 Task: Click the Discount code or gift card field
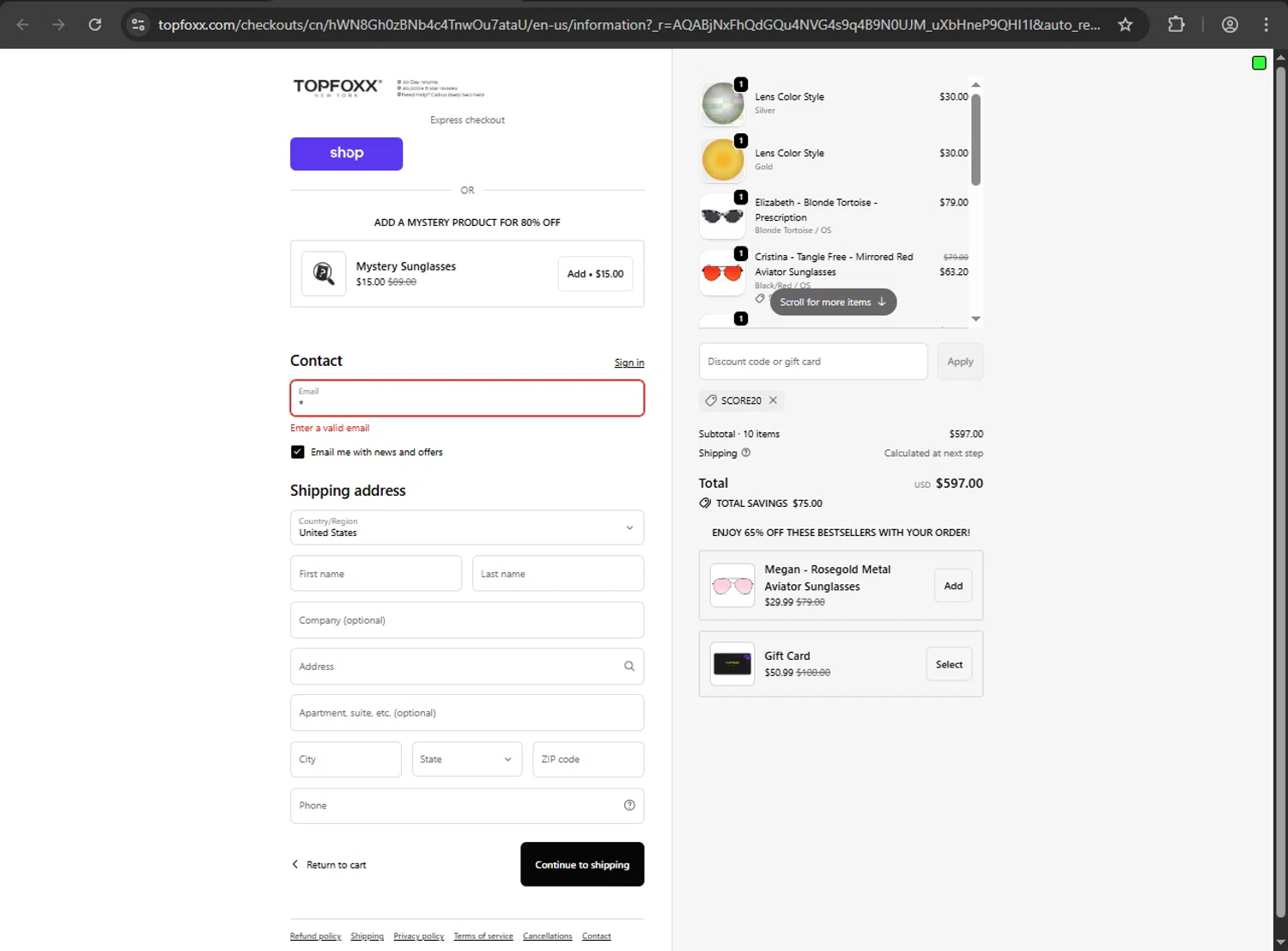[x=813, y=362]
